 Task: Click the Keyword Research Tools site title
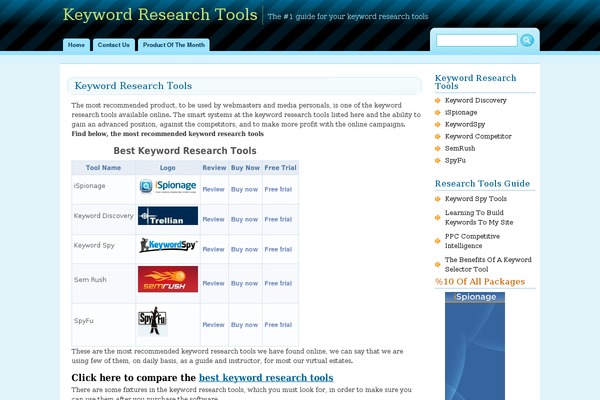click(x=160, y=15)
